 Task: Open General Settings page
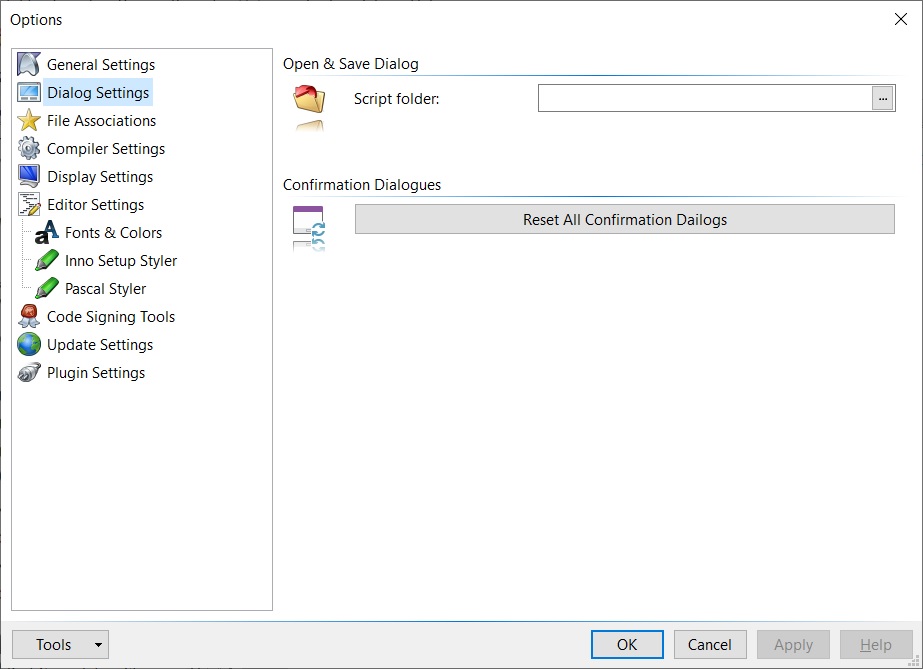[101, 64]
